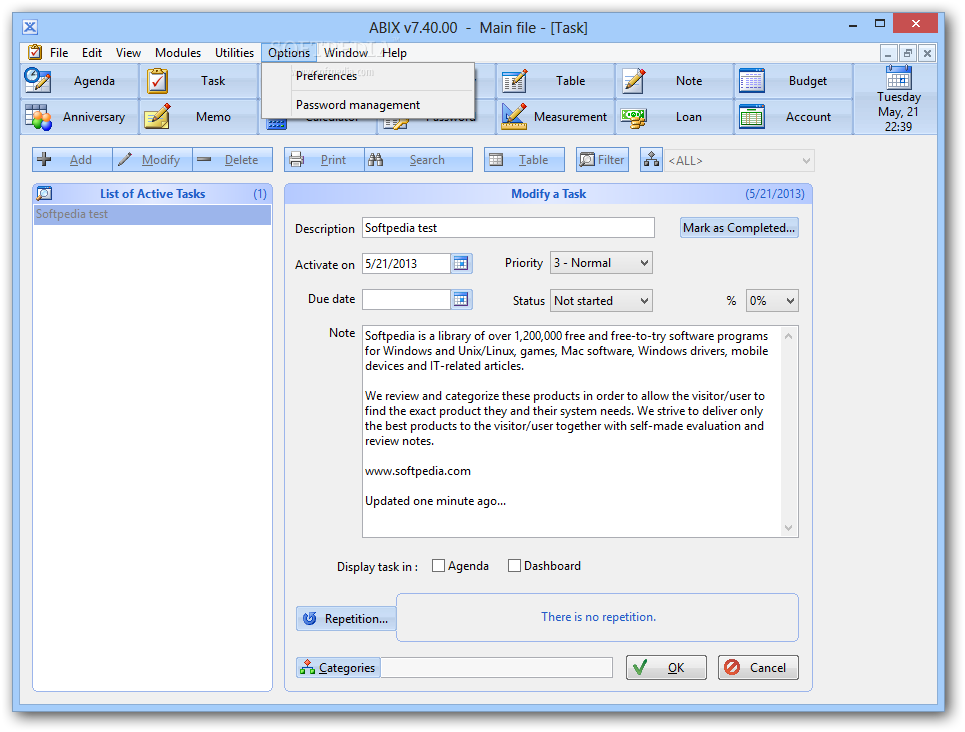This screenshot has width=965, height=732.
Task: Open the Account module
Action: point(793,116)
